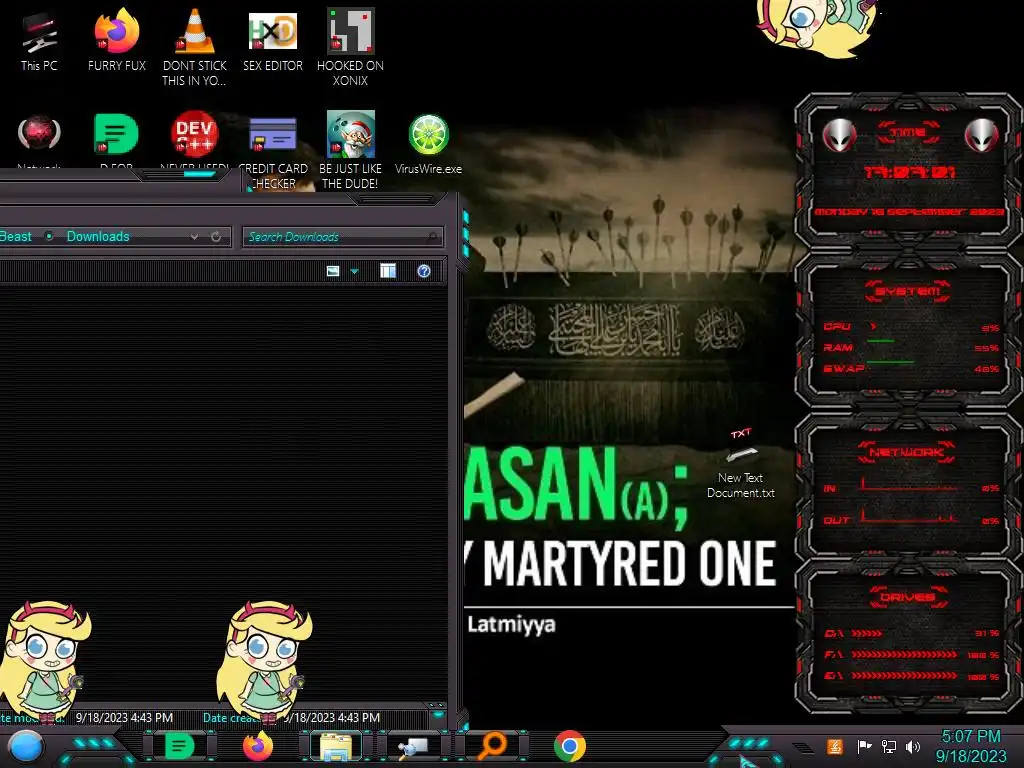
Task: Launch the HOOKED ON XONIX game icon
Action: 350,46
